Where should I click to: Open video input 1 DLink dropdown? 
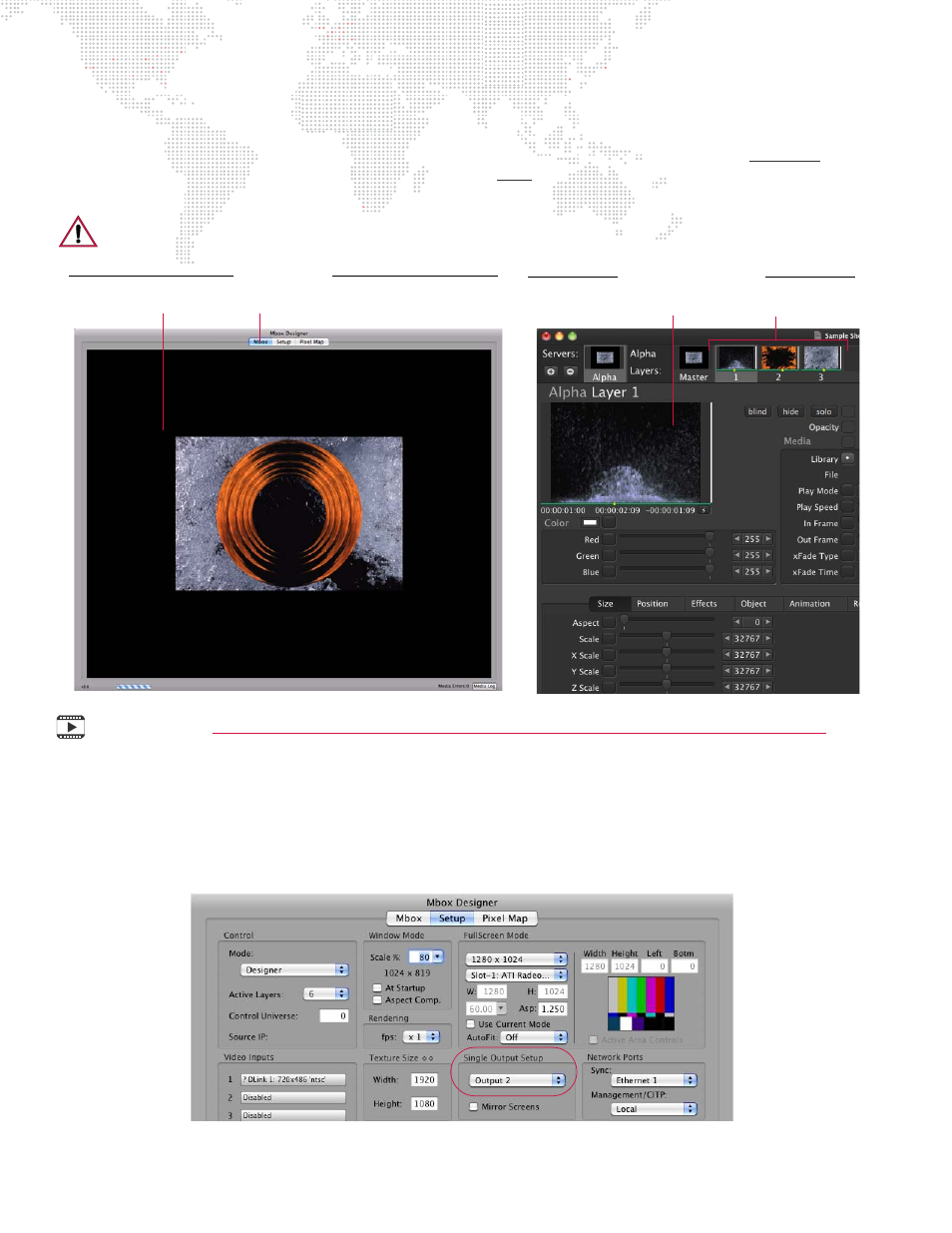coord(293,1080)
